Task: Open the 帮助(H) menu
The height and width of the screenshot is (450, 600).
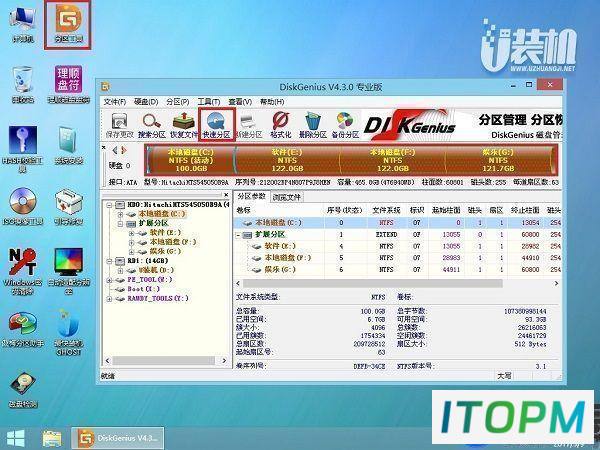Action: (x=272, y=102)
